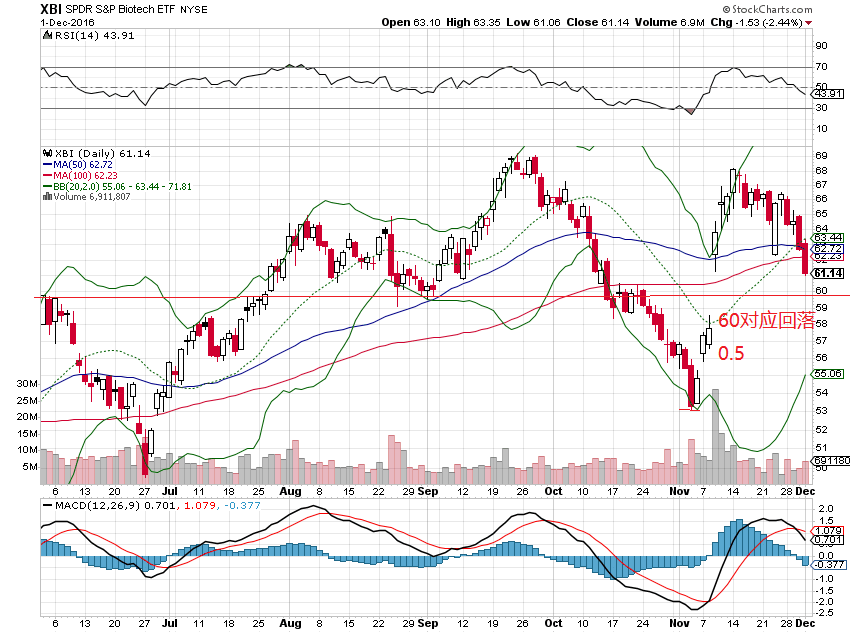Screen dimensions: 850x633
Task: Click the RSI(14) indicator icon
Action: [46, 36]
